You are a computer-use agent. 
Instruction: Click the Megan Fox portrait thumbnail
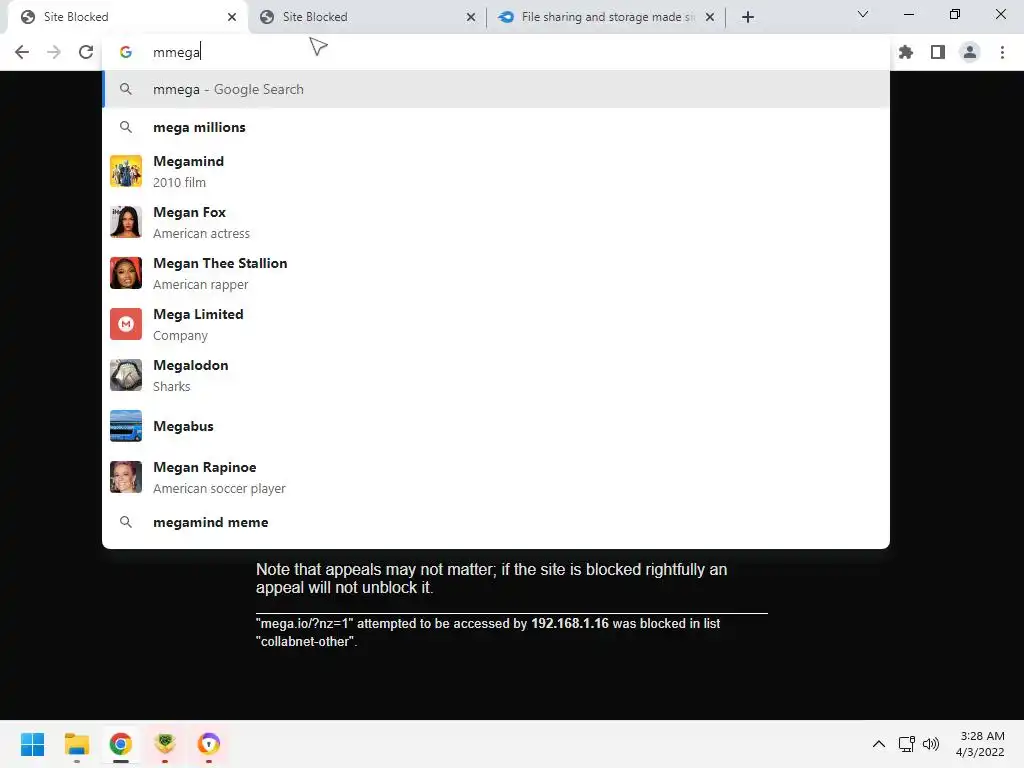[x=126, y=222]
